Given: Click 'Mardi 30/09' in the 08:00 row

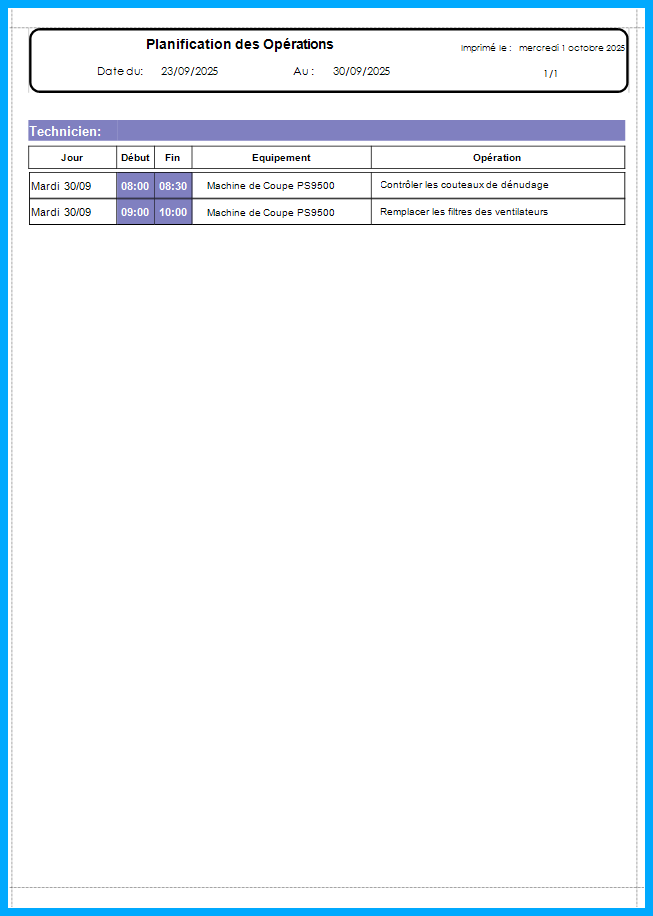Looking at the screenshot, I should tap(61, 186).
